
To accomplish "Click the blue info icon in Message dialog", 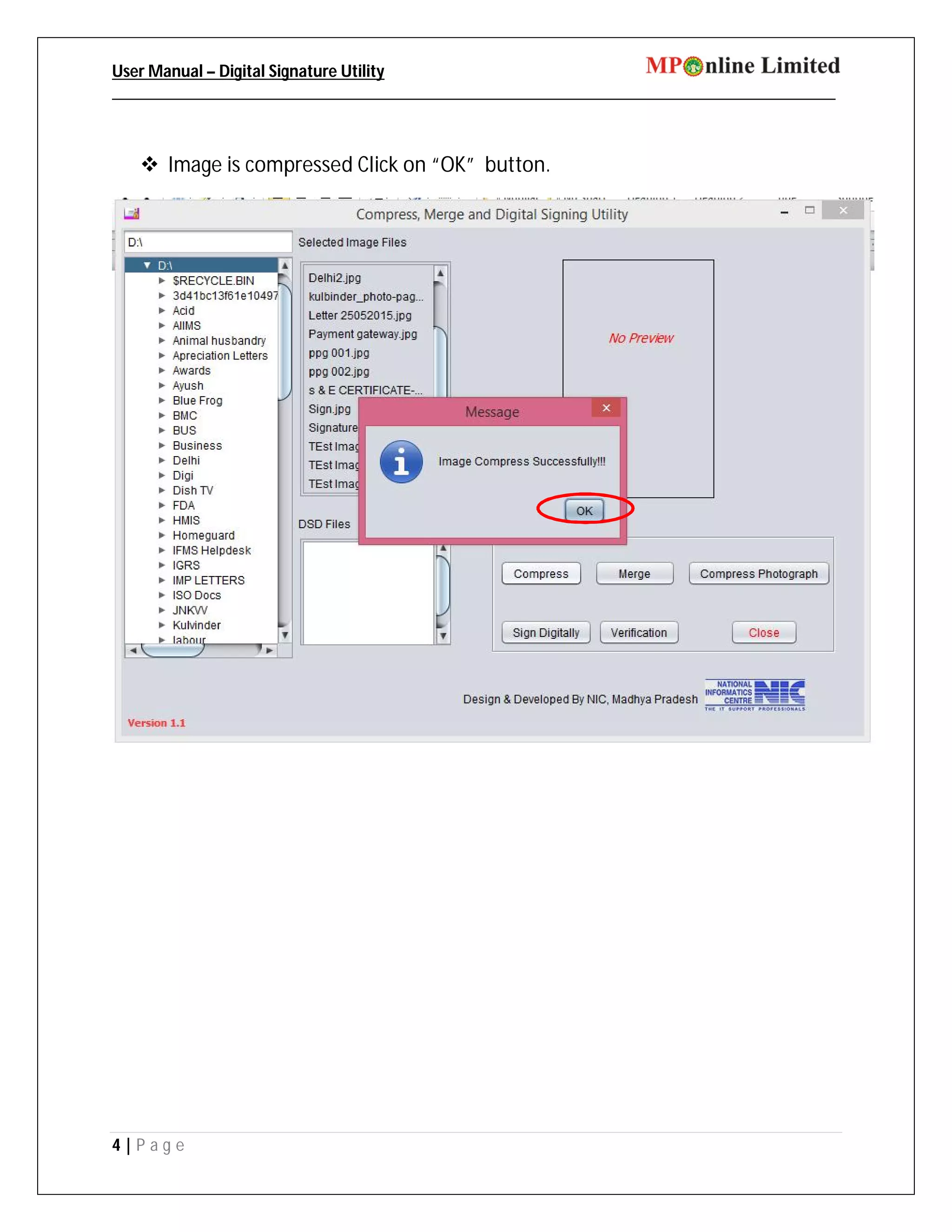I will 401,462.
